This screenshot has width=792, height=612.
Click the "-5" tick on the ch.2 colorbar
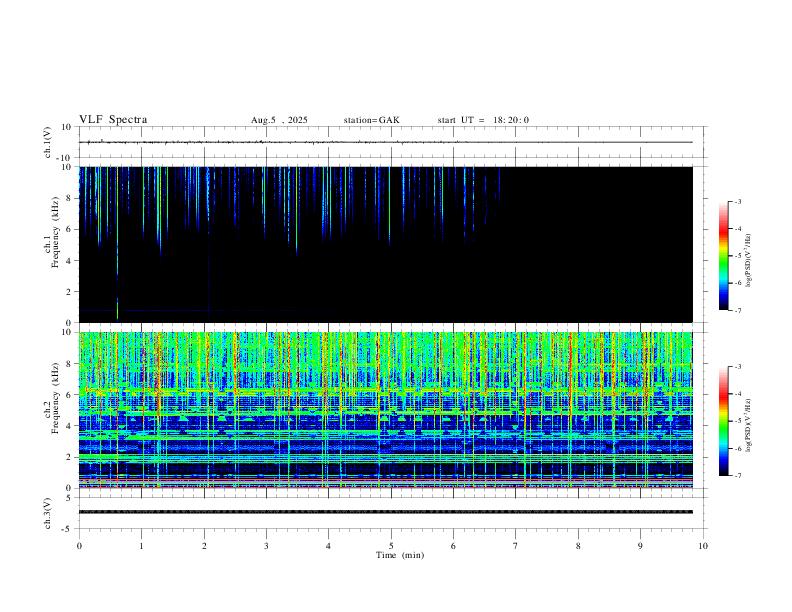737,421
